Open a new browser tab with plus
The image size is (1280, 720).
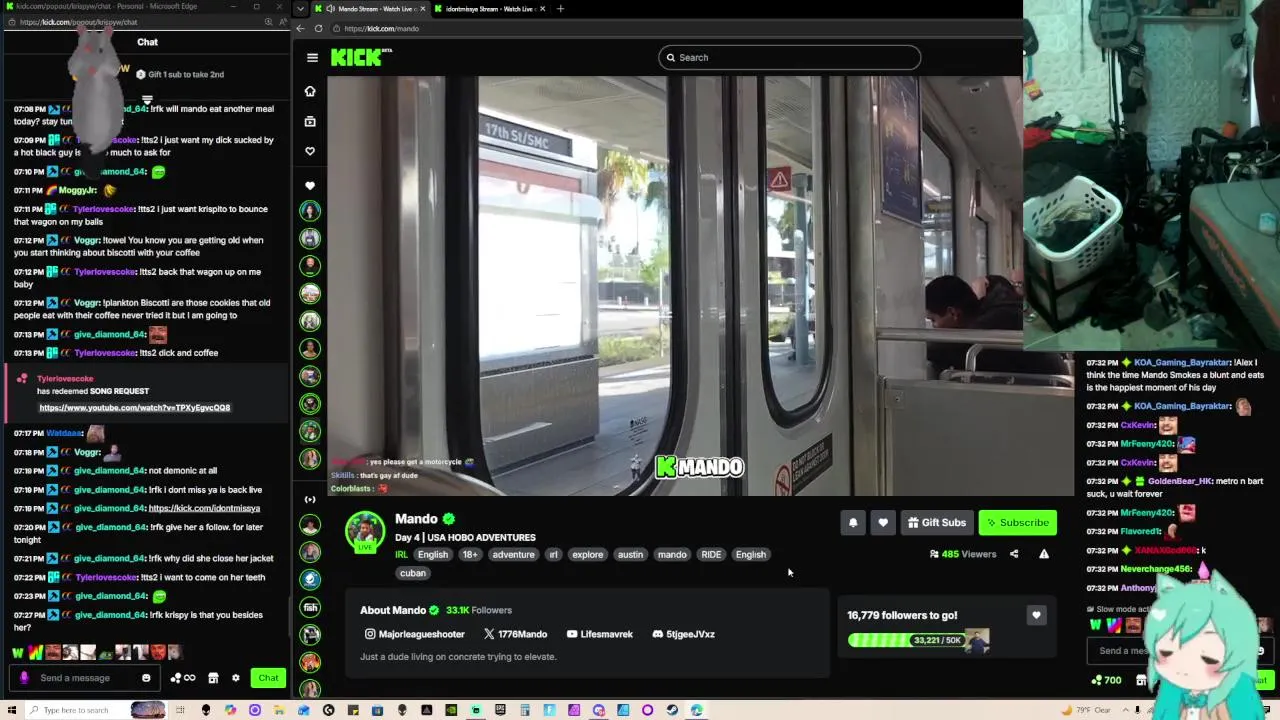[x=560, y=9]
